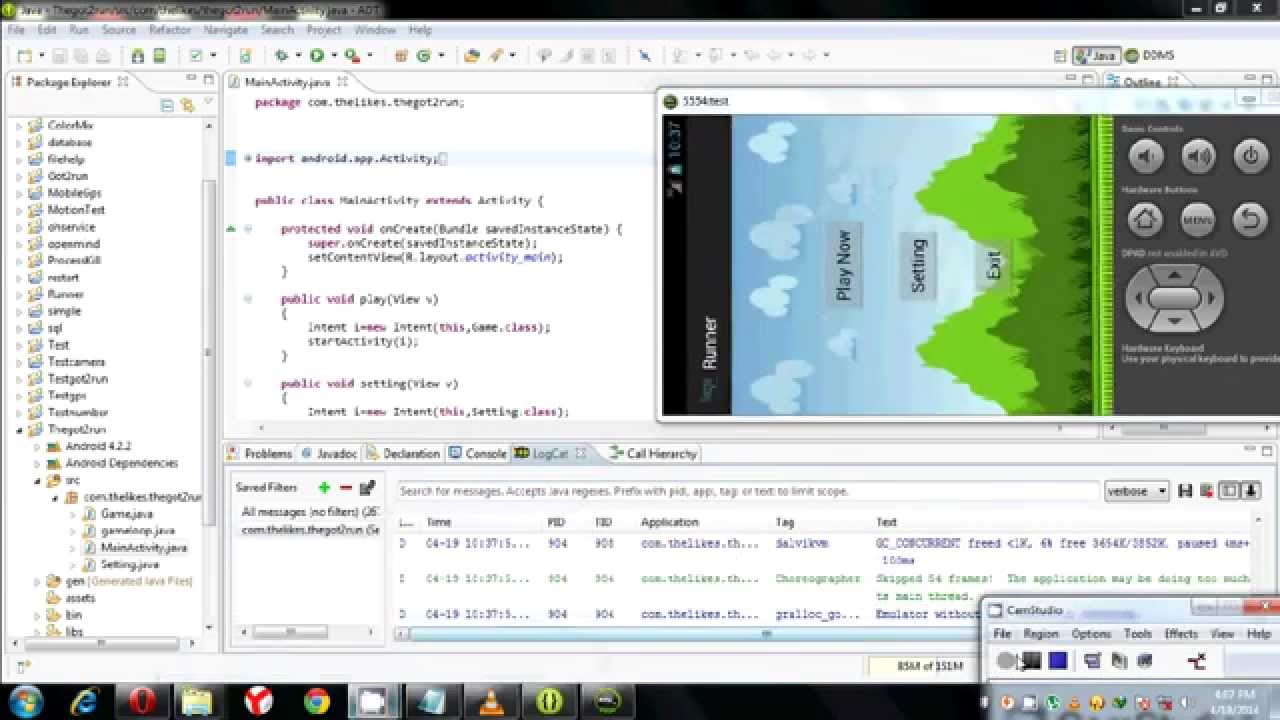Screen dimensions: 1280x720
Task: Open the Project menu
Action: coord(323,30)
